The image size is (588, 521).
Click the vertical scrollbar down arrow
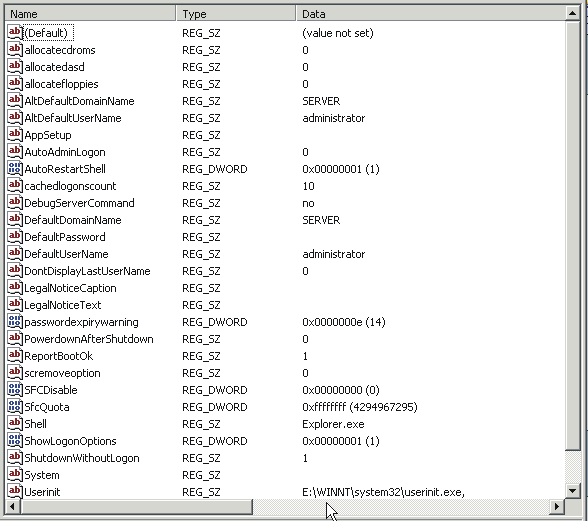pyautogui.click(x=573, y=491)
